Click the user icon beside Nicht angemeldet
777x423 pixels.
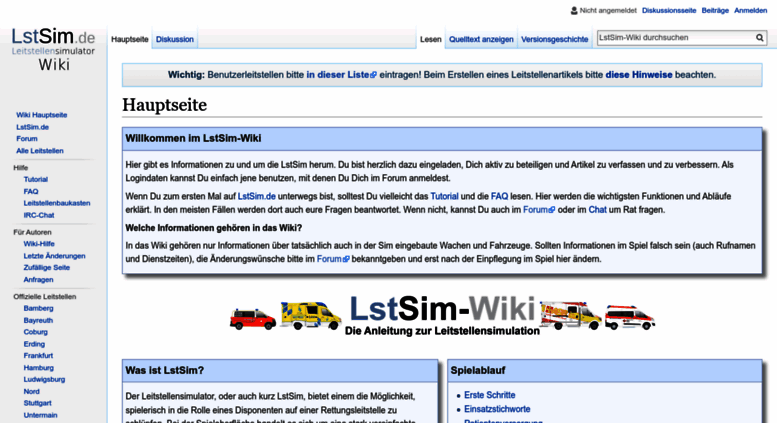point(574,10)
